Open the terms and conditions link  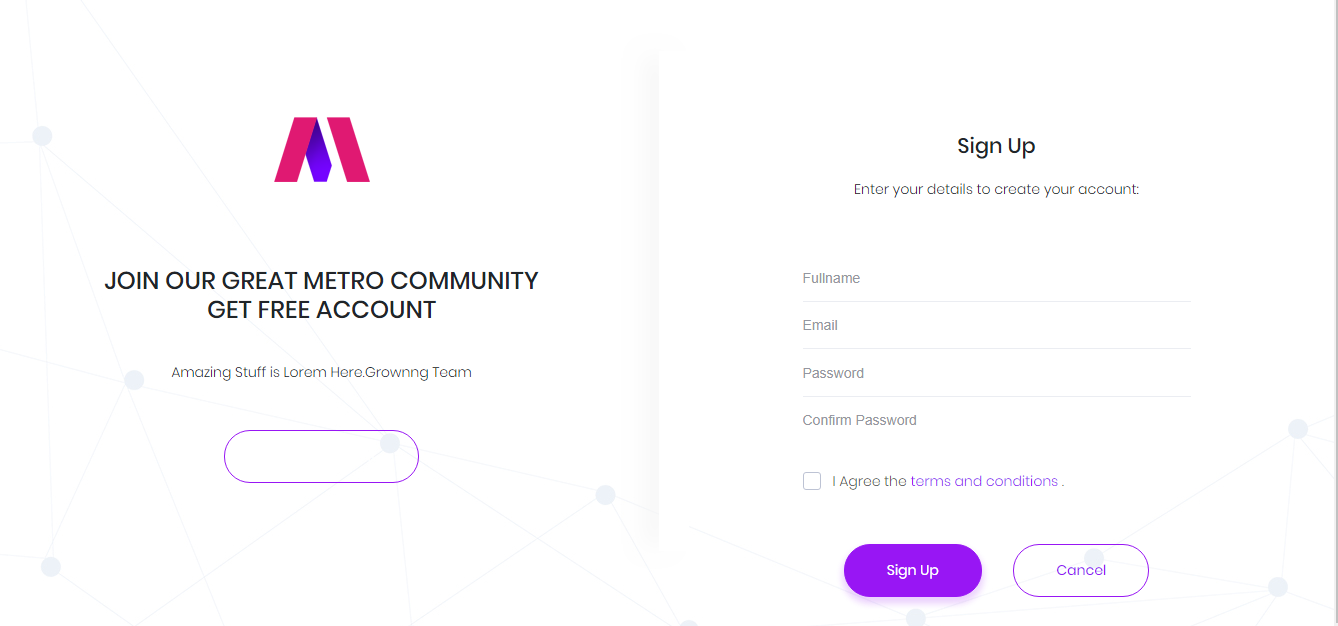pyautogui.click(x=984, y=481)
